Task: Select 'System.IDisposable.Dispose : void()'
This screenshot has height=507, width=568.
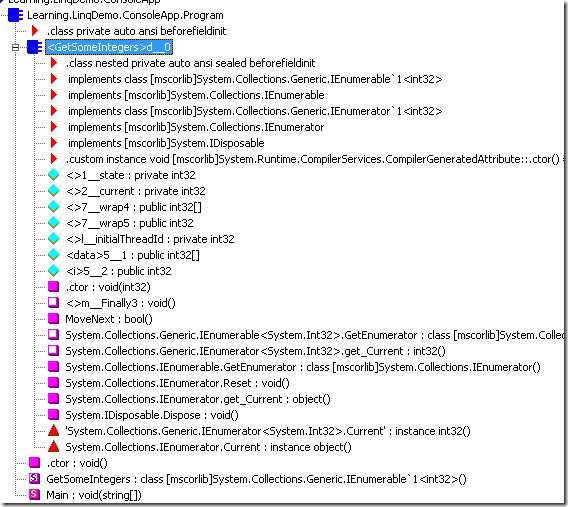Action: pos(152,415)
